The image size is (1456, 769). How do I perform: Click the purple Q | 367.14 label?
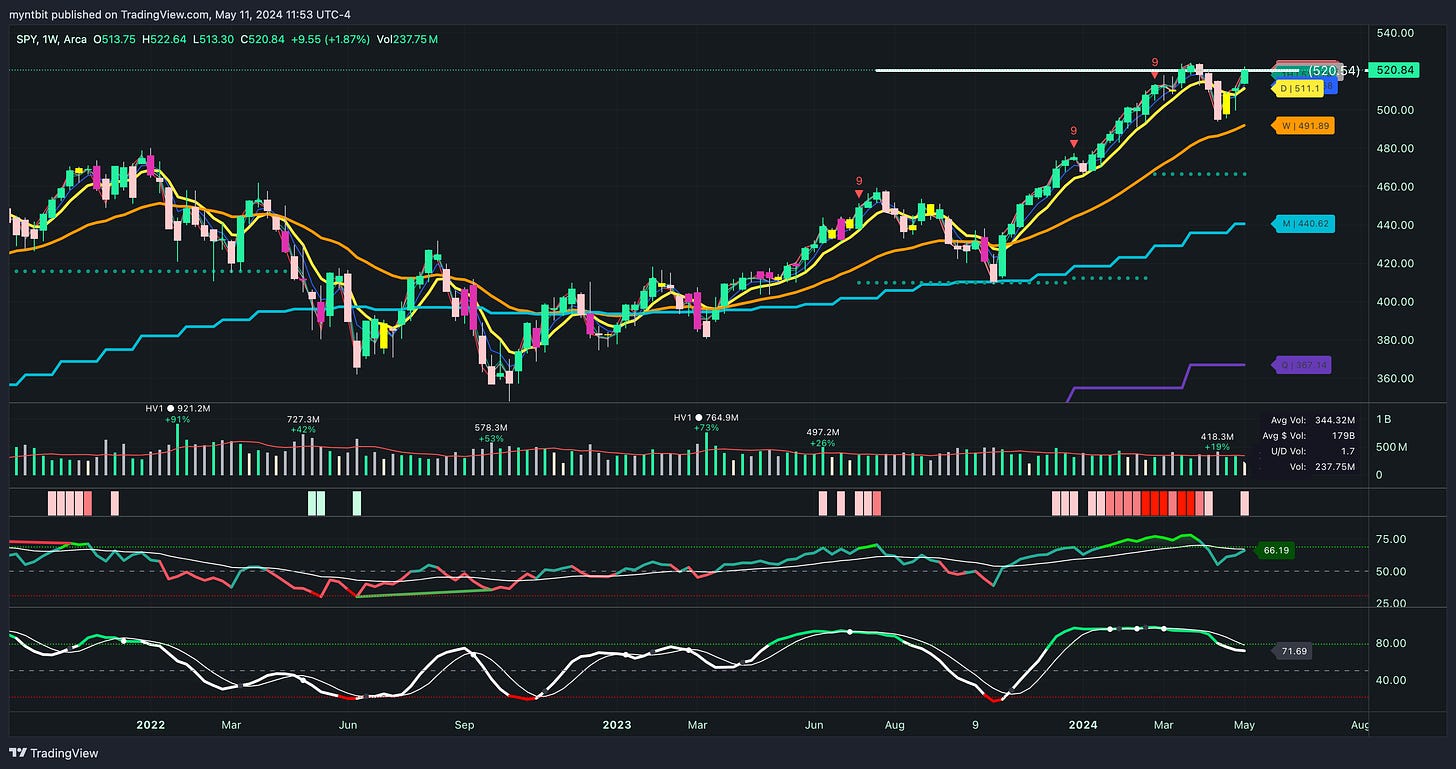[x=1302, y=365]
